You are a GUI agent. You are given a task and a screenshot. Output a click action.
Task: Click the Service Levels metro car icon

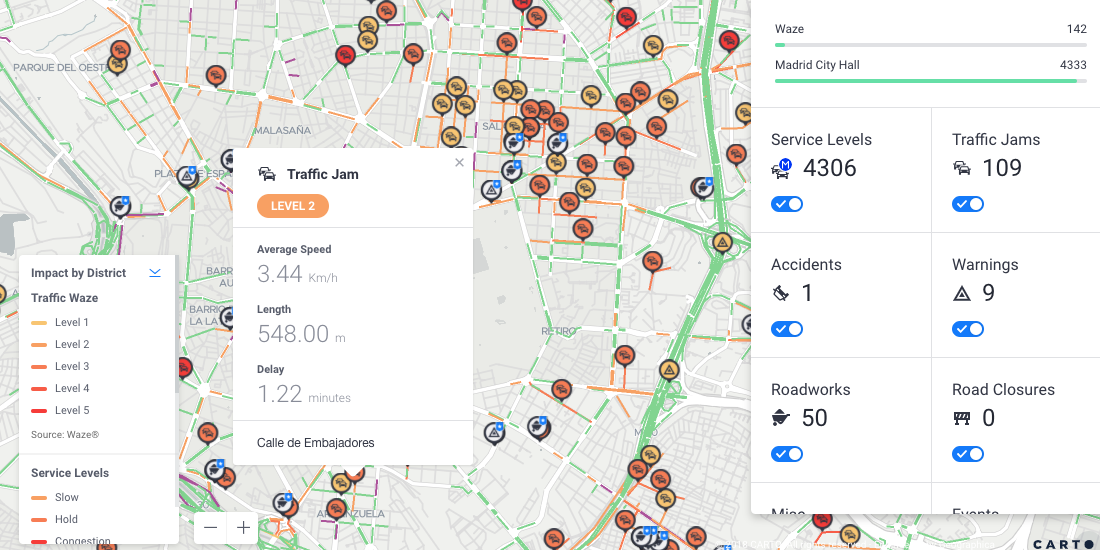pyautogui.click(x=782, y=168)
